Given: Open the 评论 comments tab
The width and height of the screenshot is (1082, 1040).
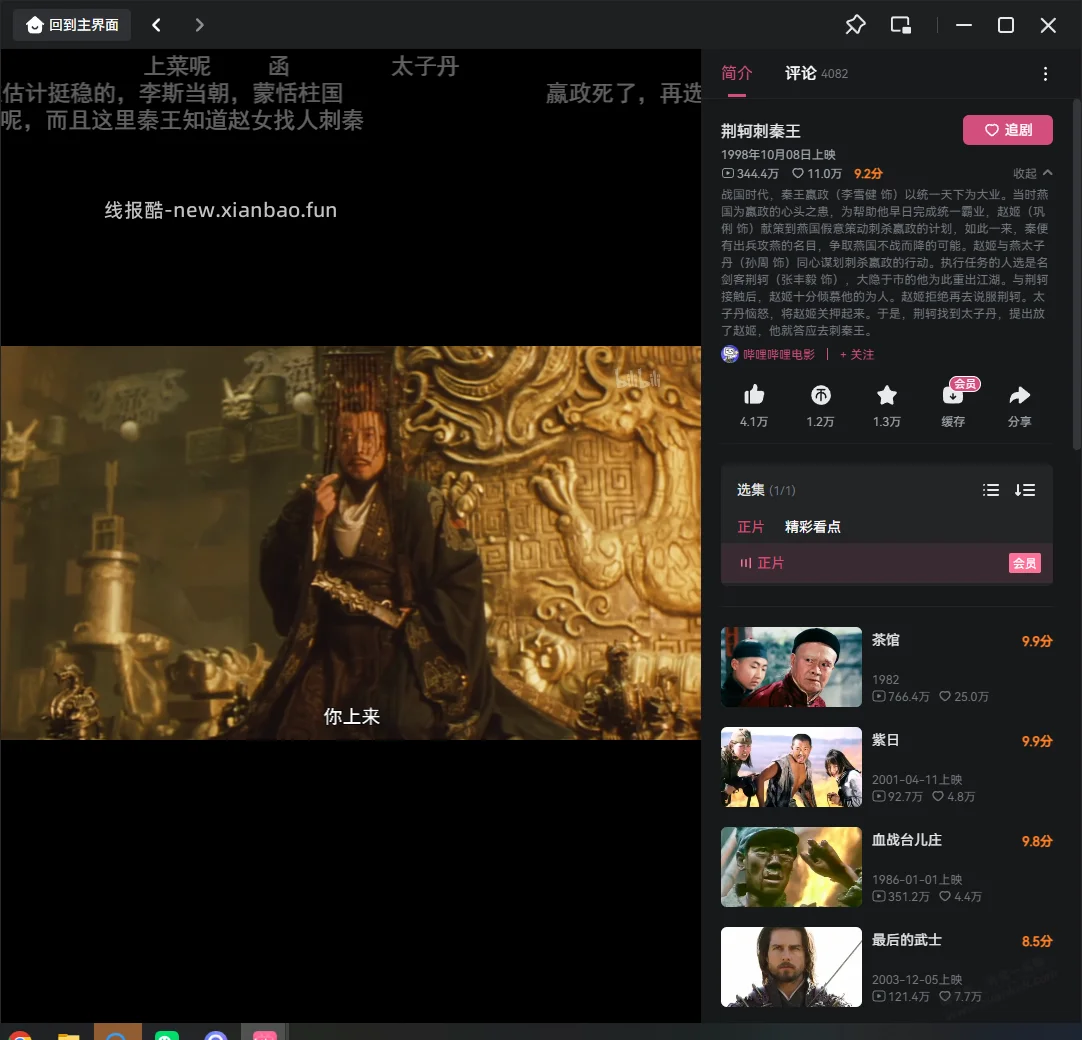Looking at the screenshot, I should (816, 73).
